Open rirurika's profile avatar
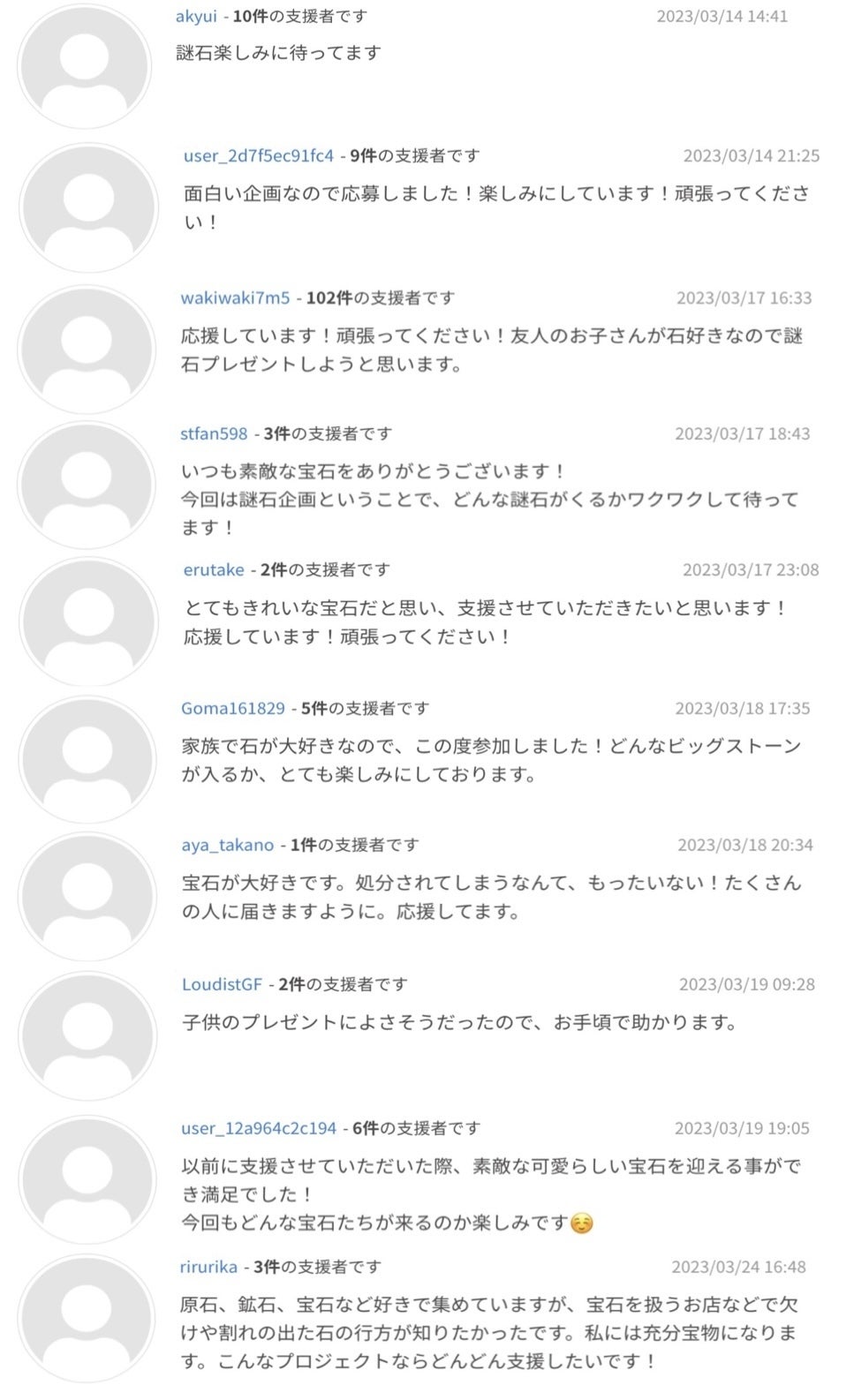This screenshot has width=854, height=1400. [x=87, y=1318]
